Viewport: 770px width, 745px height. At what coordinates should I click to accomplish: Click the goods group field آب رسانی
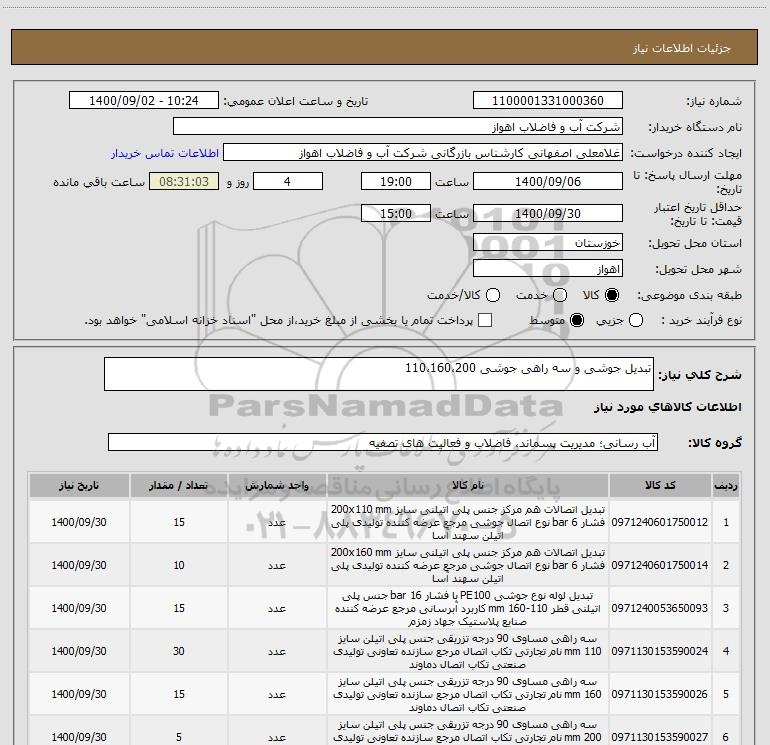coord(383,442)
